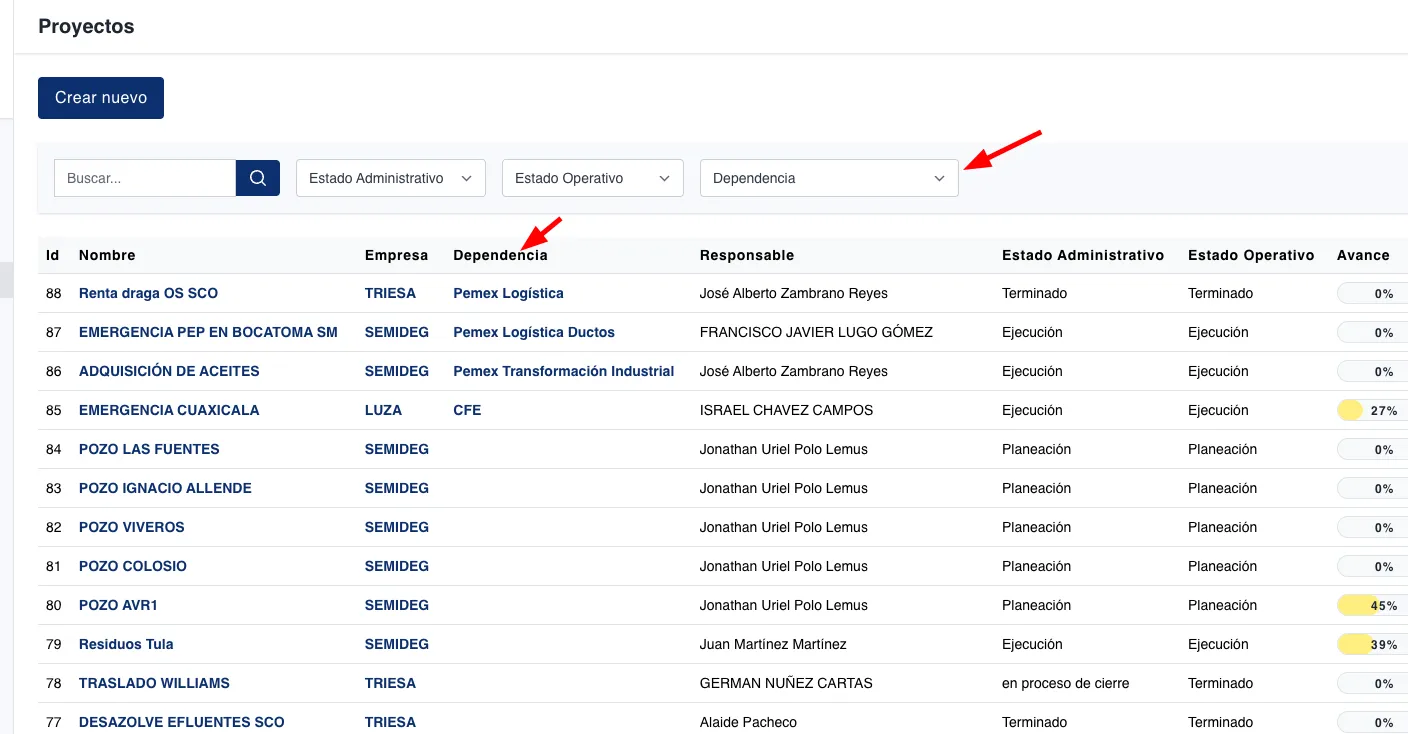Screen dimensions: 1408x734
Task: Select Pemex Transformación Industrial link
Action: [563, 371]
